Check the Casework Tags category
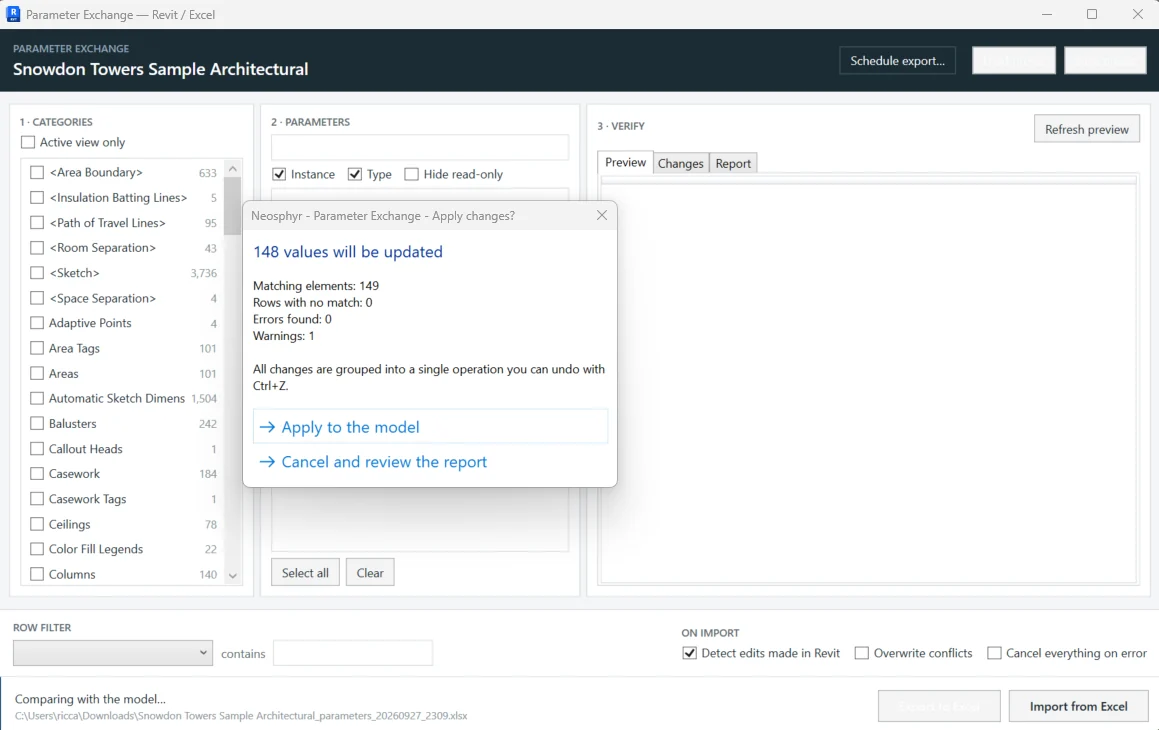The width and height of the screenshot is (1159, 730). pyautogui.click(x=37, y=499)
